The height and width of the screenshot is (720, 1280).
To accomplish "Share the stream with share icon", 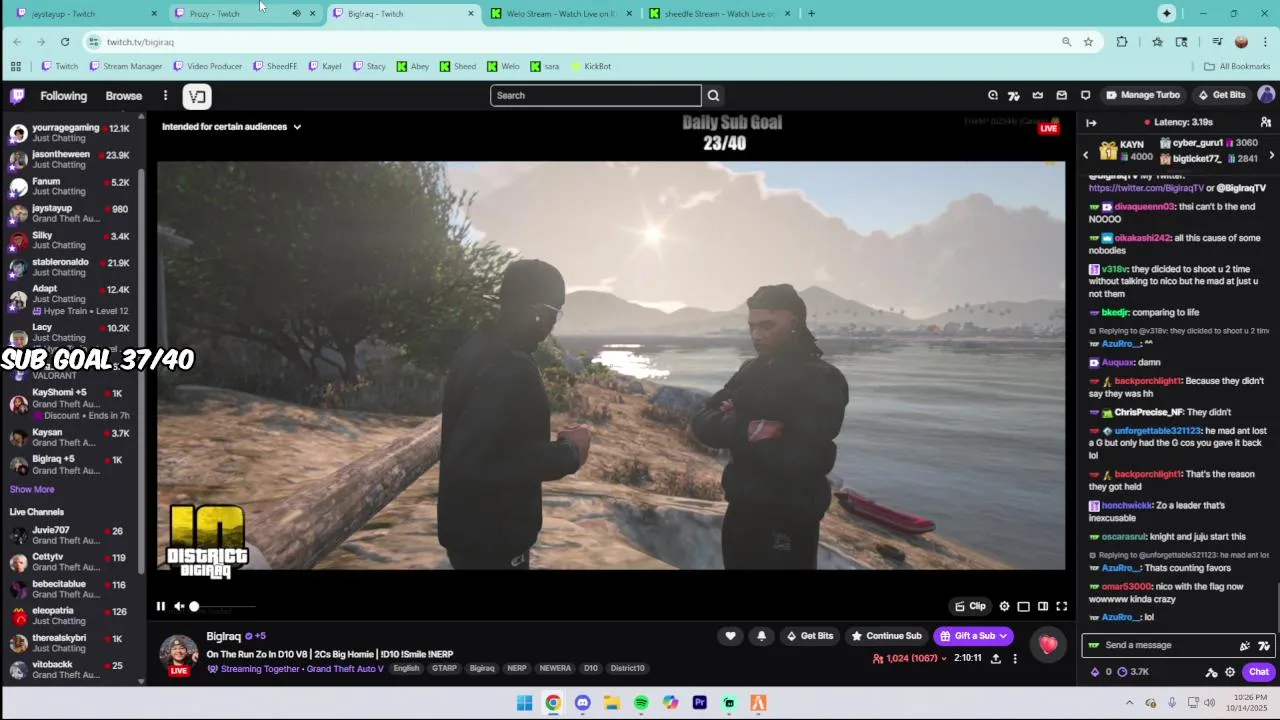I will coord(995,658).
